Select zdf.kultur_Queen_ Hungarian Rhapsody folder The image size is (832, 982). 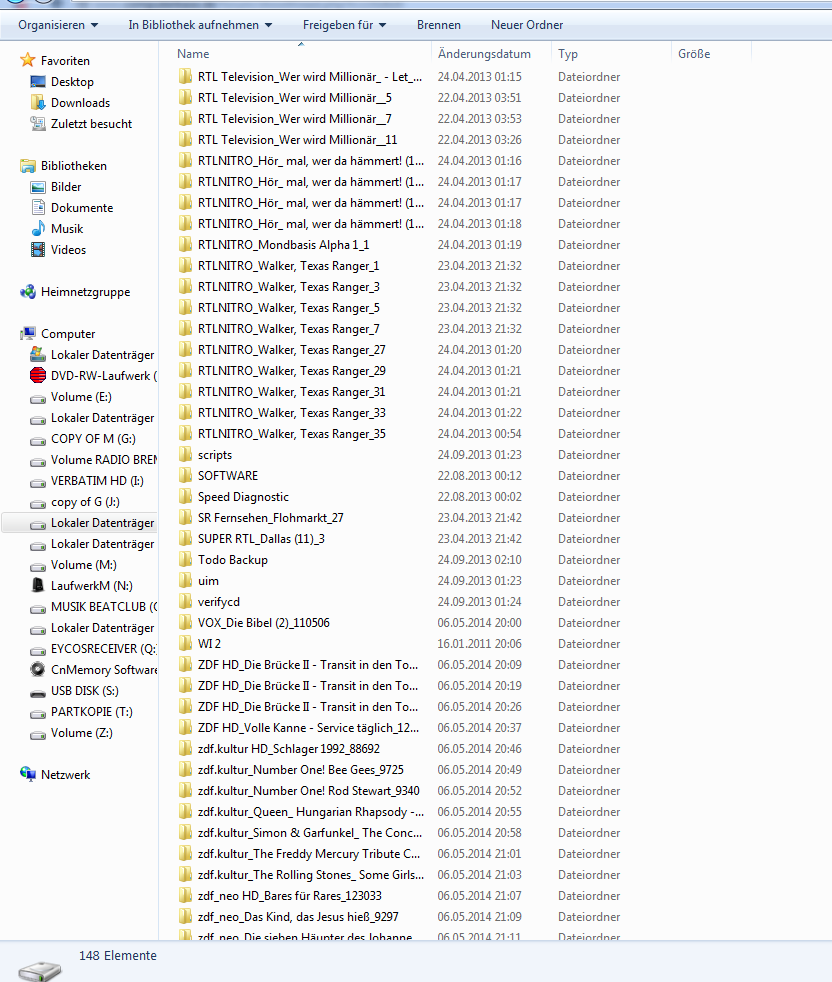pyautogui.click(x=311, y=812)
